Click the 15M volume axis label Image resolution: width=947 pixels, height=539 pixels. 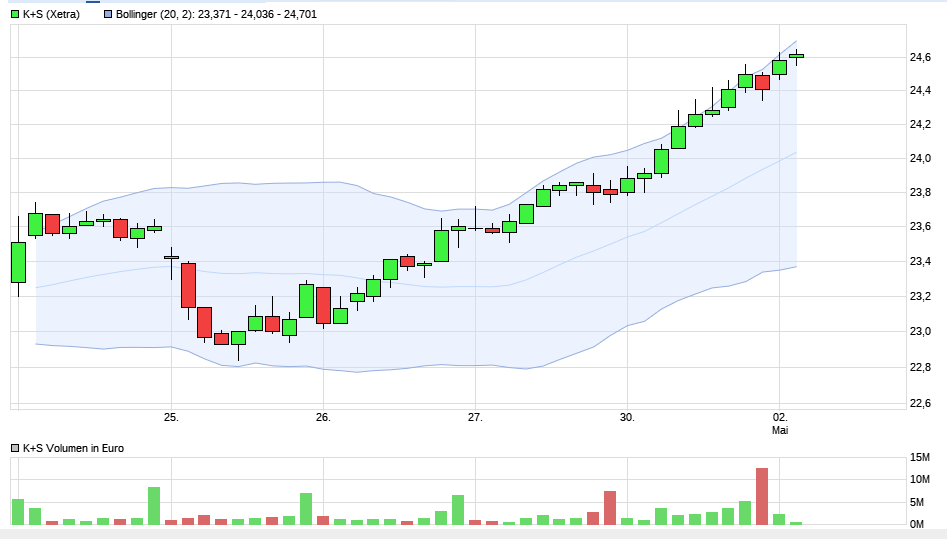[920, 457]
